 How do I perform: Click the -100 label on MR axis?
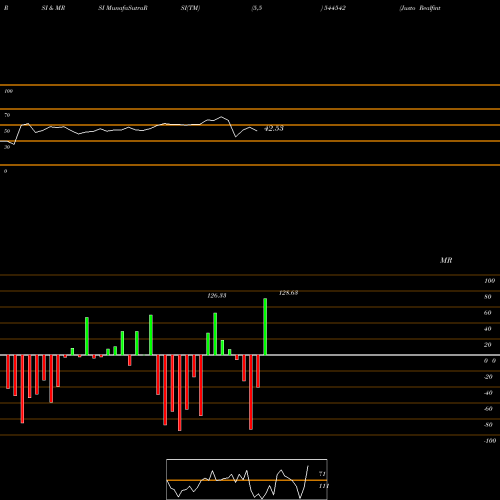pos(490,441)
